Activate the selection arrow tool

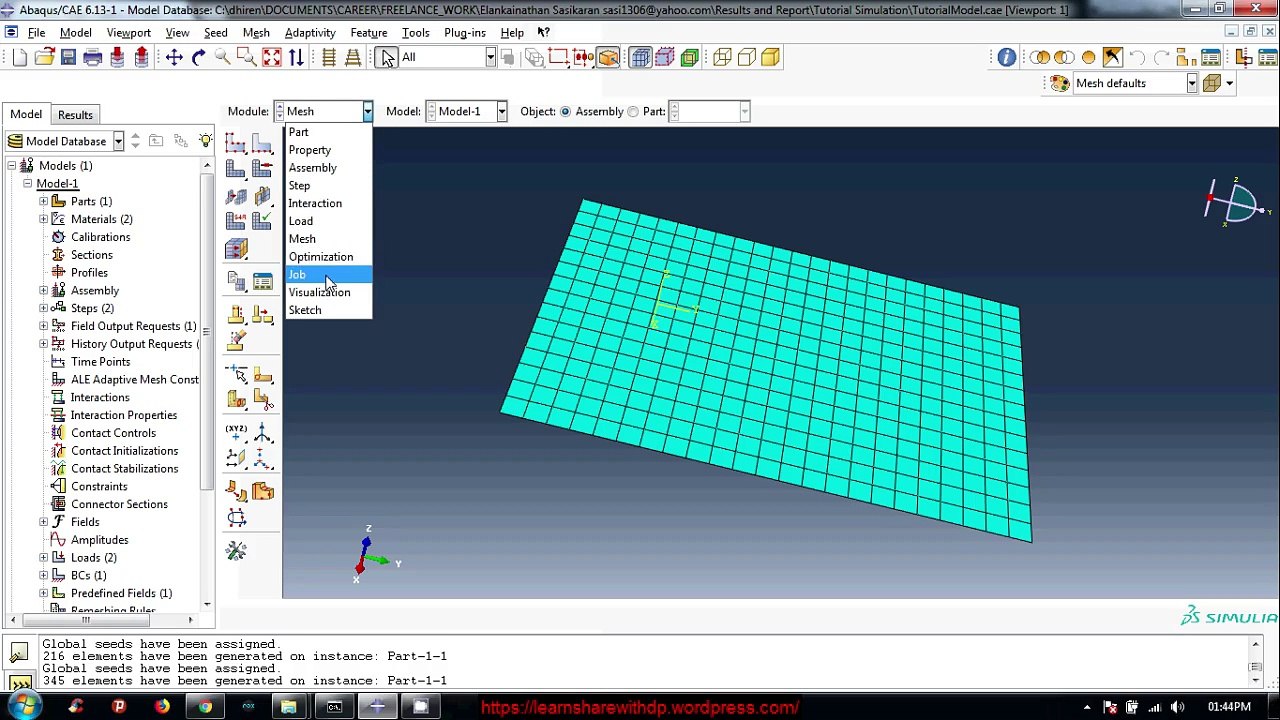387,58
